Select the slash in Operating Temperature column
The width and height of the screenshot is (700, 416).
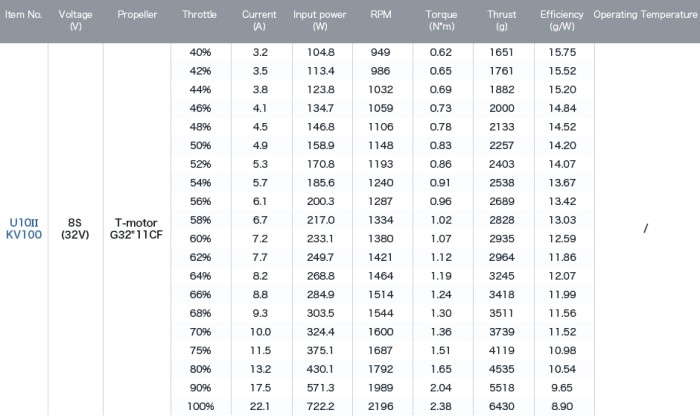pyautogui.click(x=646, y=229)
